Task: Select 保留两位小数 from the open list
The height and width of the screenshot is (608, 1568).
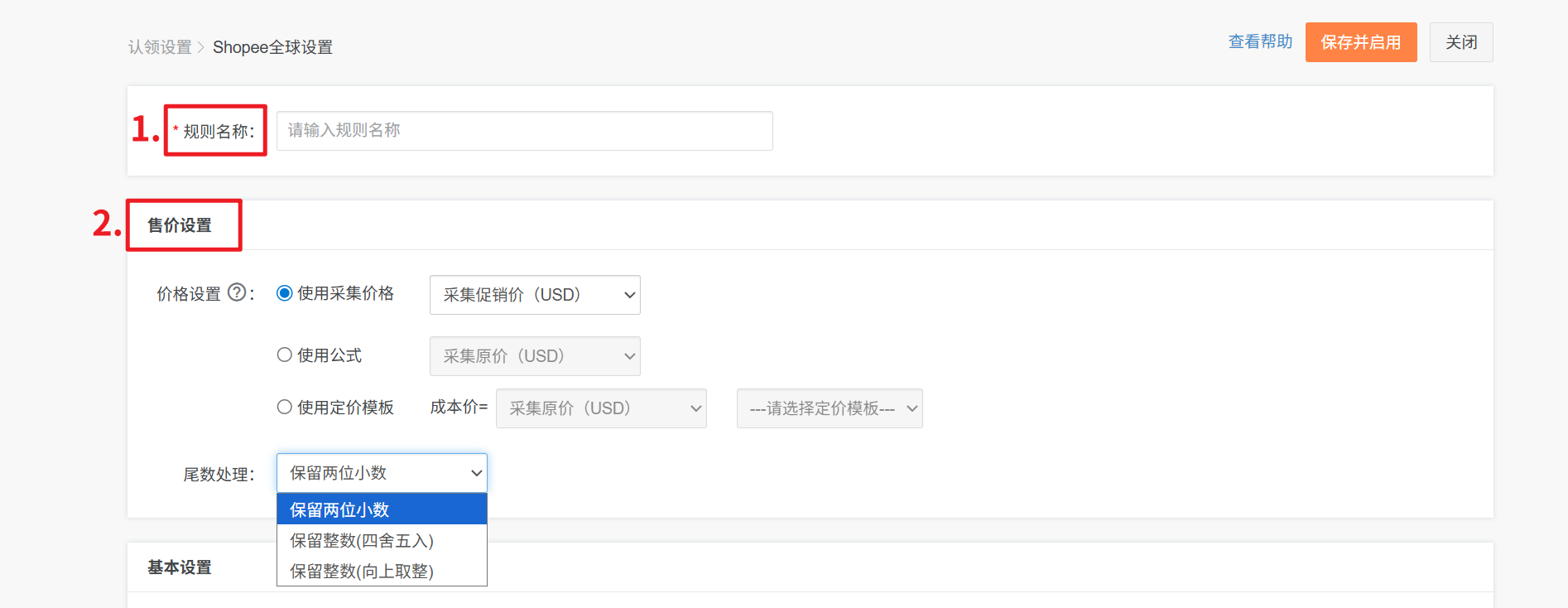Action: click(382, 509)
